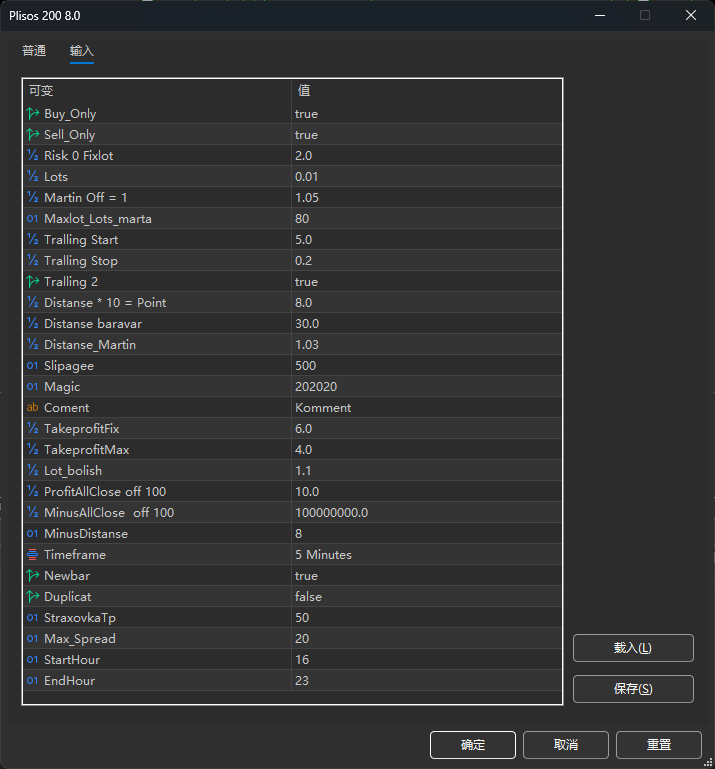The image size is (715, 769).
Task: Click the double-type icon beside Lots
Action: point(33,177)
